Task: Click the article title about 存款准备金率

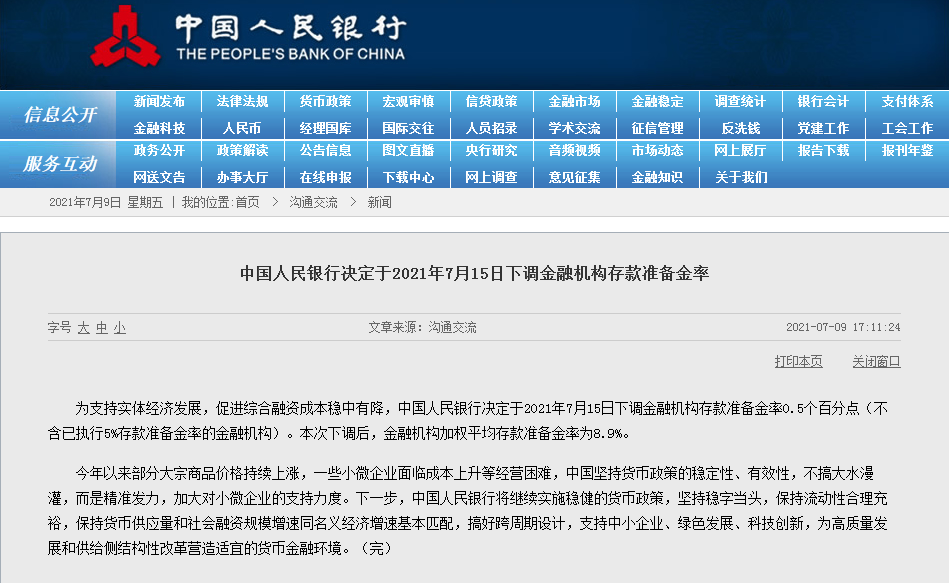Action: [x=474, y=274]
